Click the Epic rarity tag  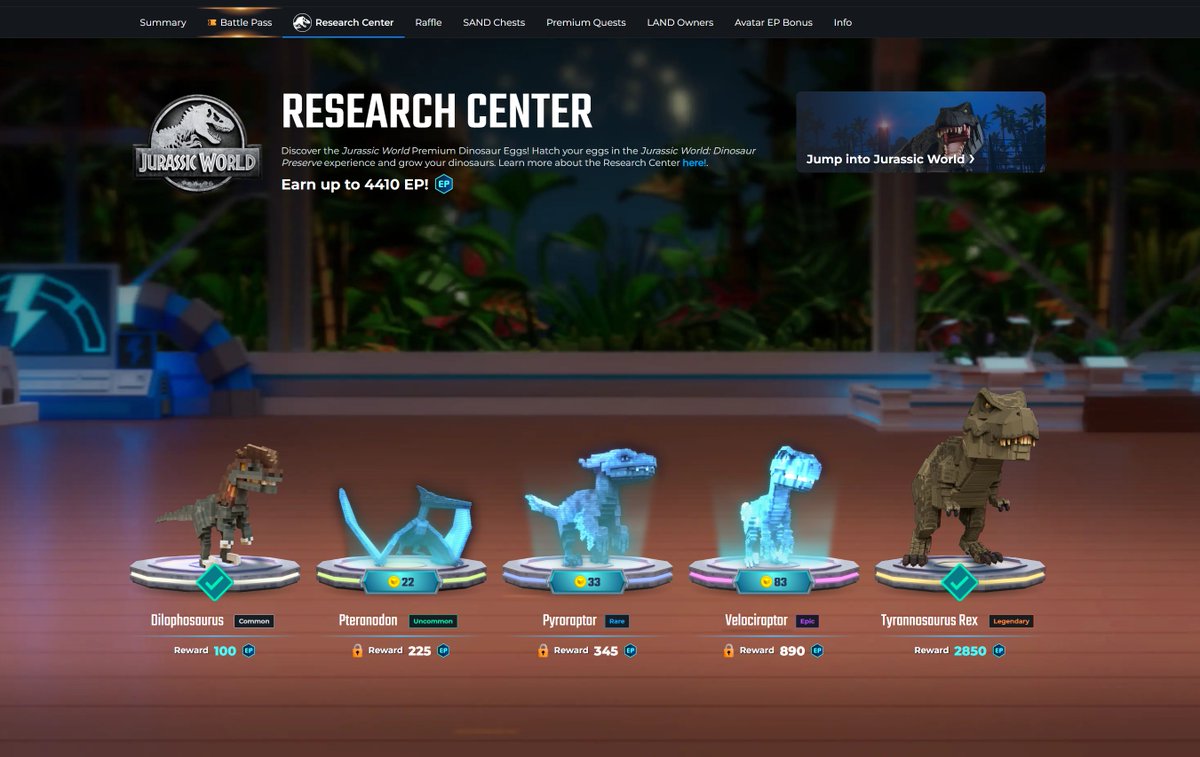[807, 621]
